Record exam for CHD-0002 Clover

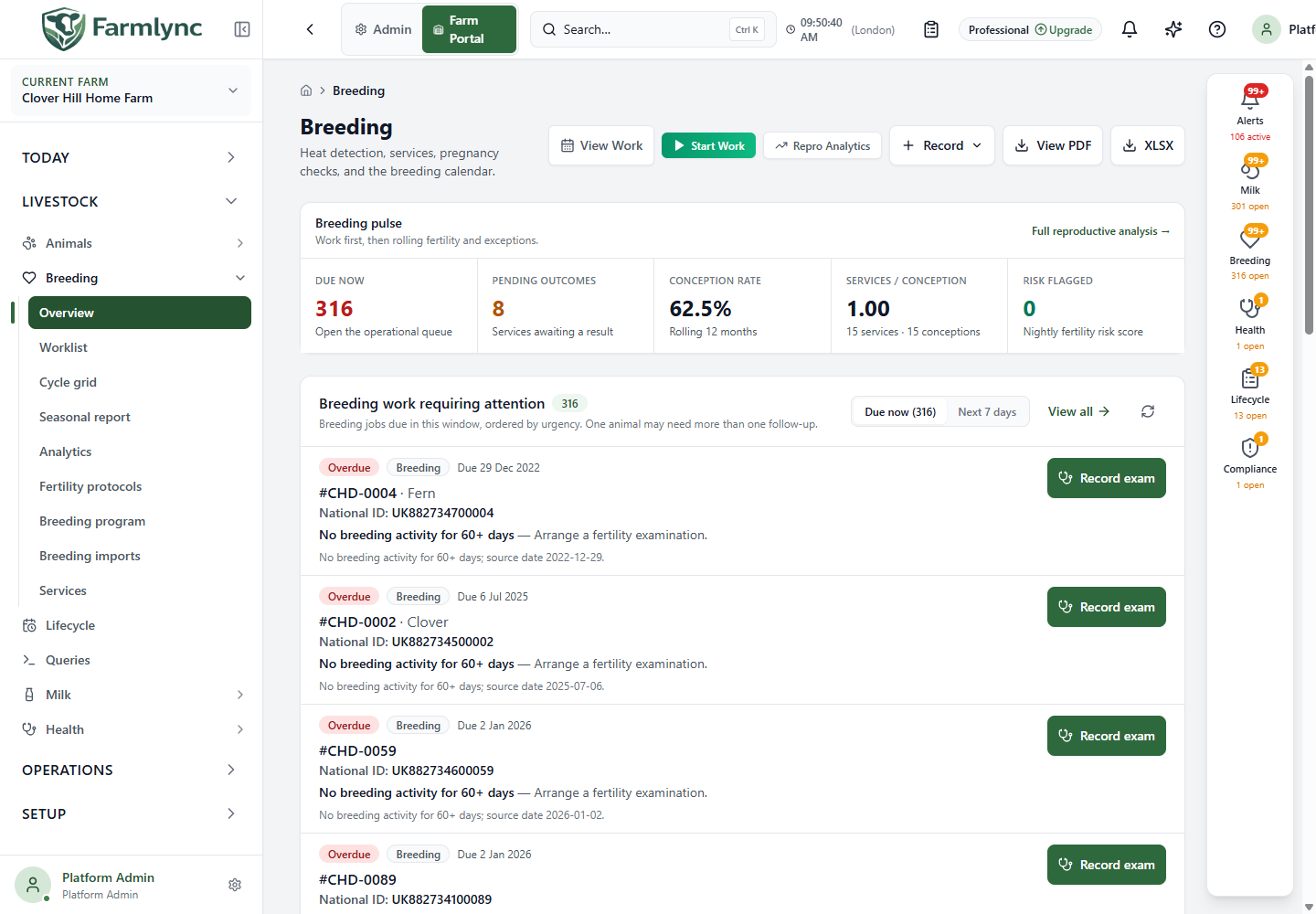[x=1107, y=607]
